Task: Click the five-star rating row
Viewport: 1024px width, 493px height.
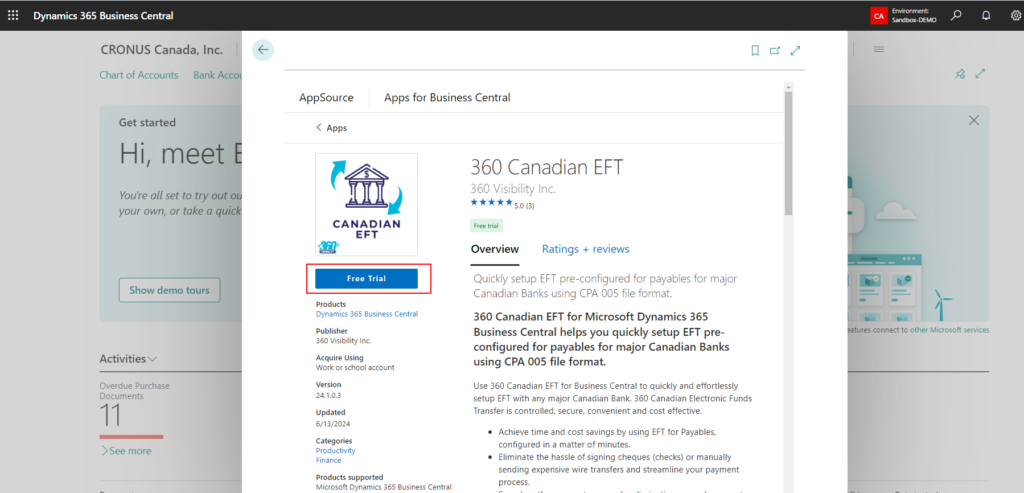Action: pyautogui.click(x=491, y=202)
